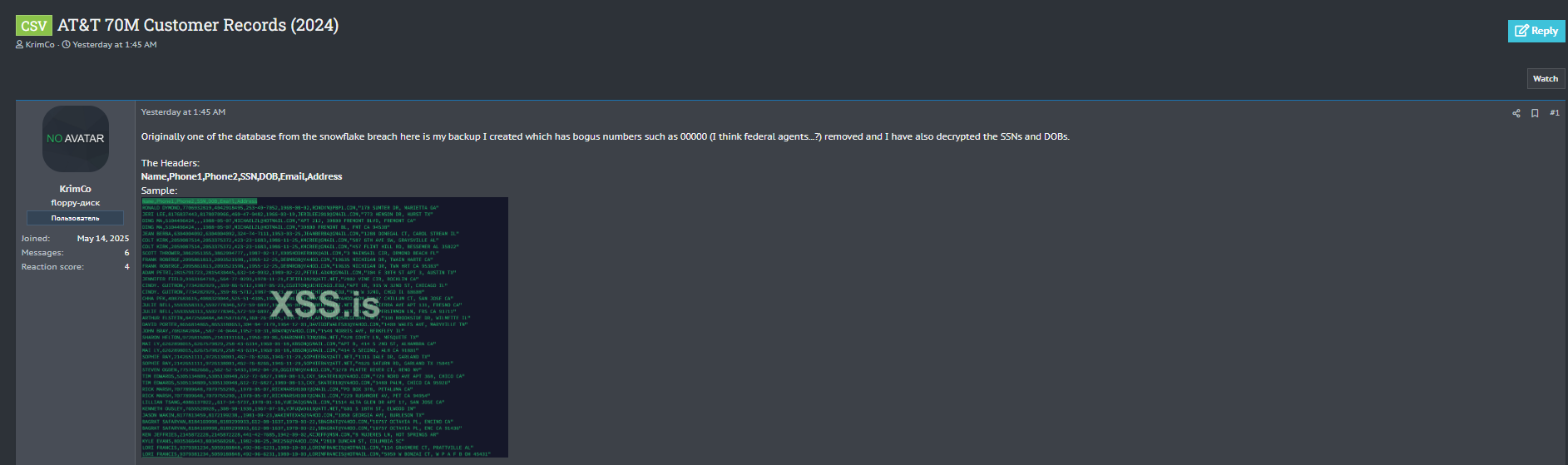
Task: Click the post timestamp Yesterday at 1:45 AM
Action: 183,112
